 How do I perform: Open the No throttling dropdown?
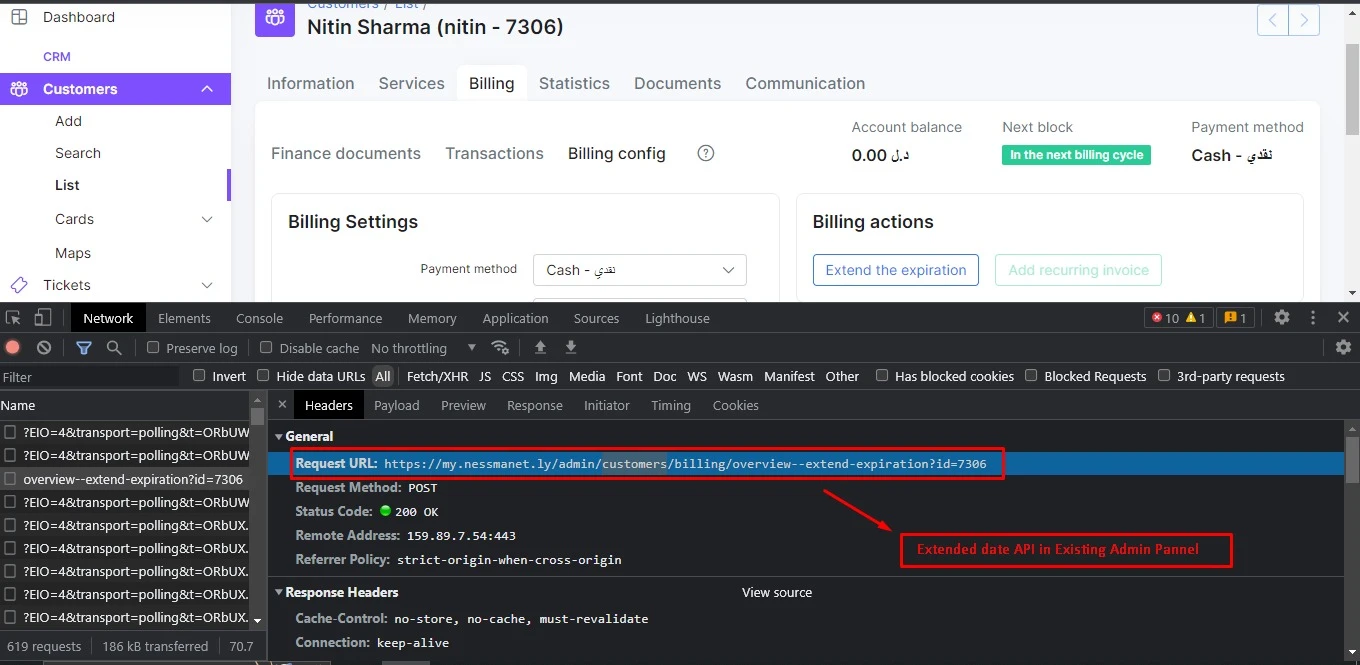(424, 348)
